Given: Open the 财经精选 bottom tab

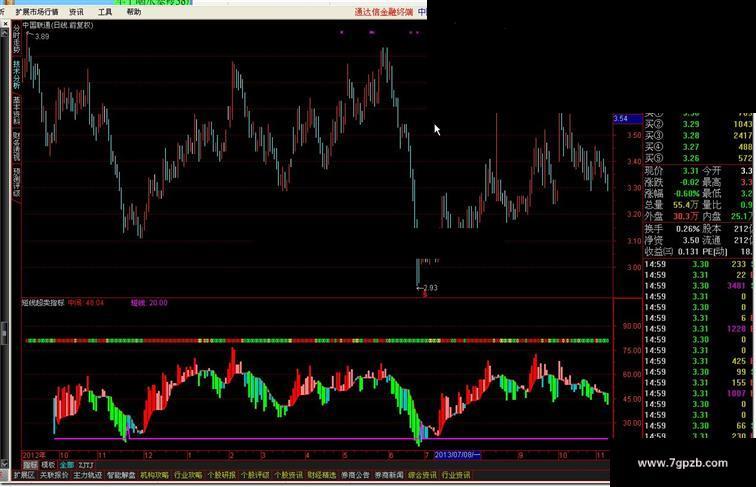Looking at the screenshot, I should [322, 475].
